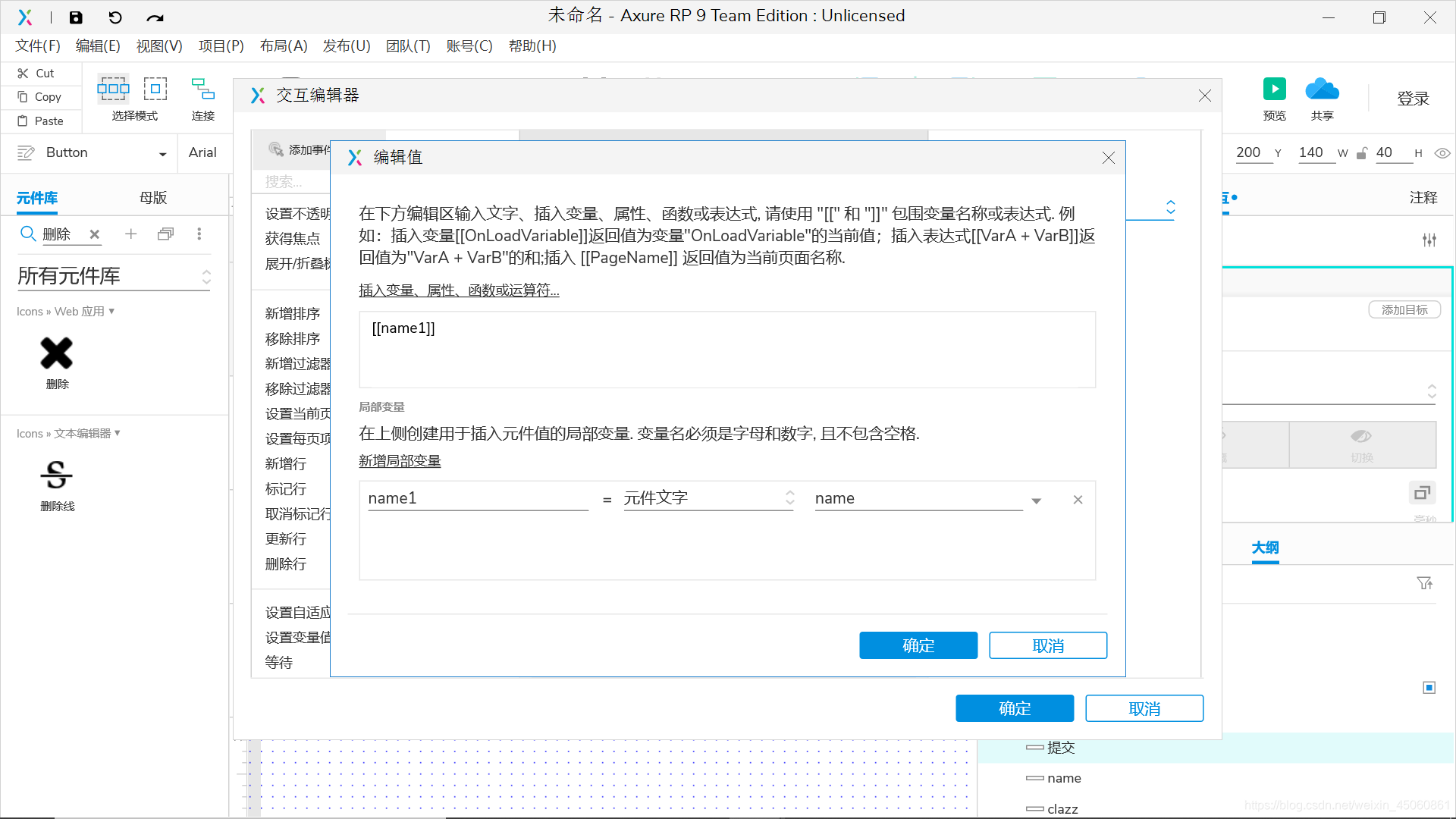
Task: Click 确定 in the 编辑值 dialog
Action: click(918, 645)
